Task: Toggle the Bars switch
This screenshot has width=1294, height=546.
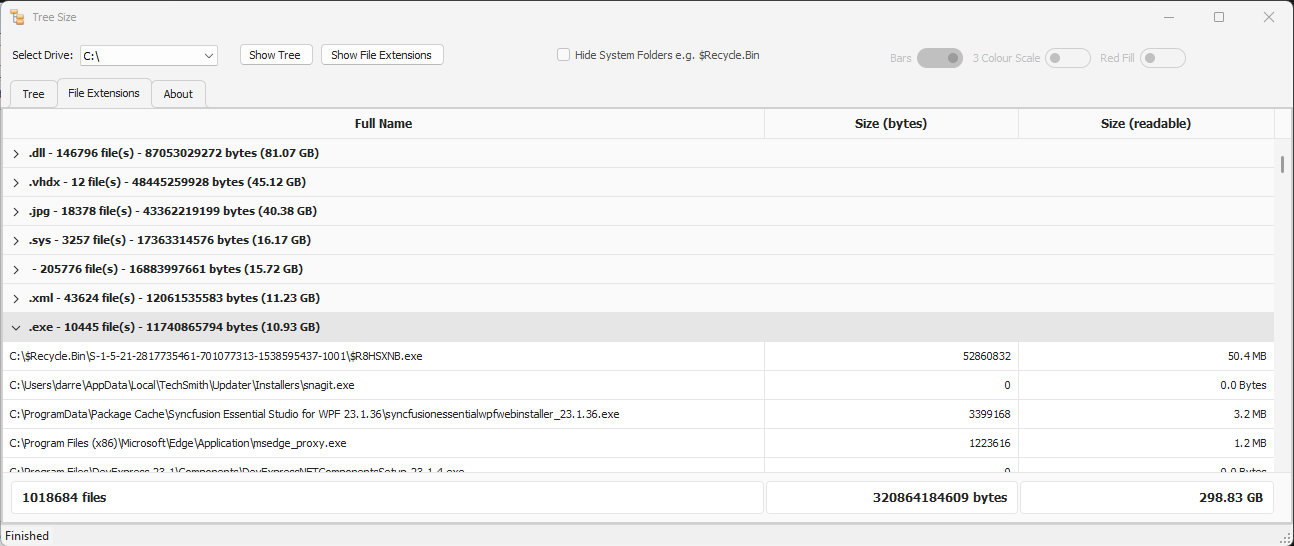Action: (939, 58)
